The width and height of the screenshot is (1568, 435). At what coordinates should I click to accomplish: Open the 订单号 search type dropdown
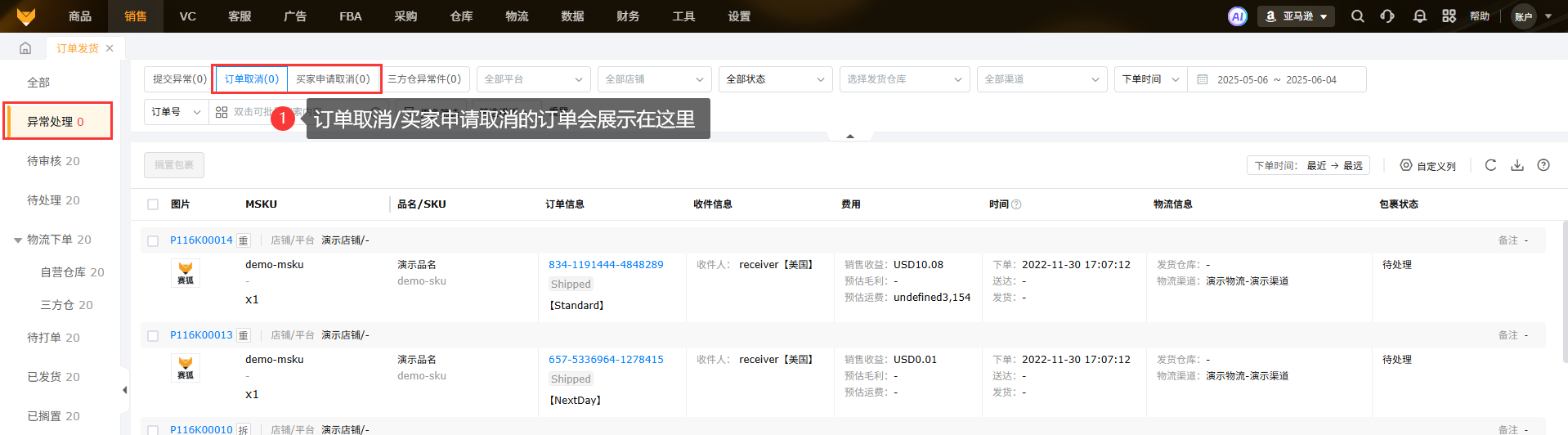pyautogui.click(x=176, y=112)
